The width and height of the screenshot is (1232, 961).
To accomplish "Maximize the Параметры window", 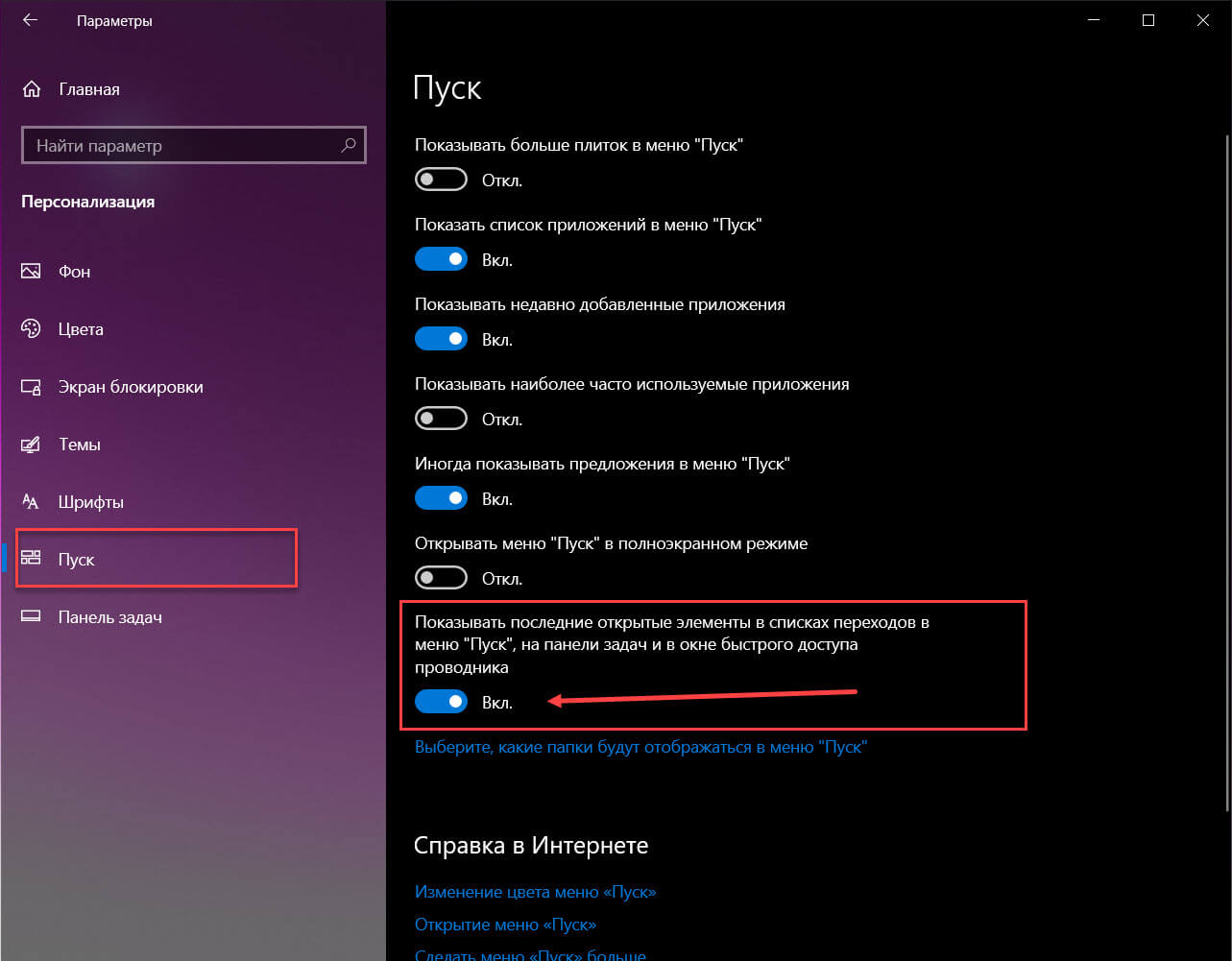I will click(1148, 20).
